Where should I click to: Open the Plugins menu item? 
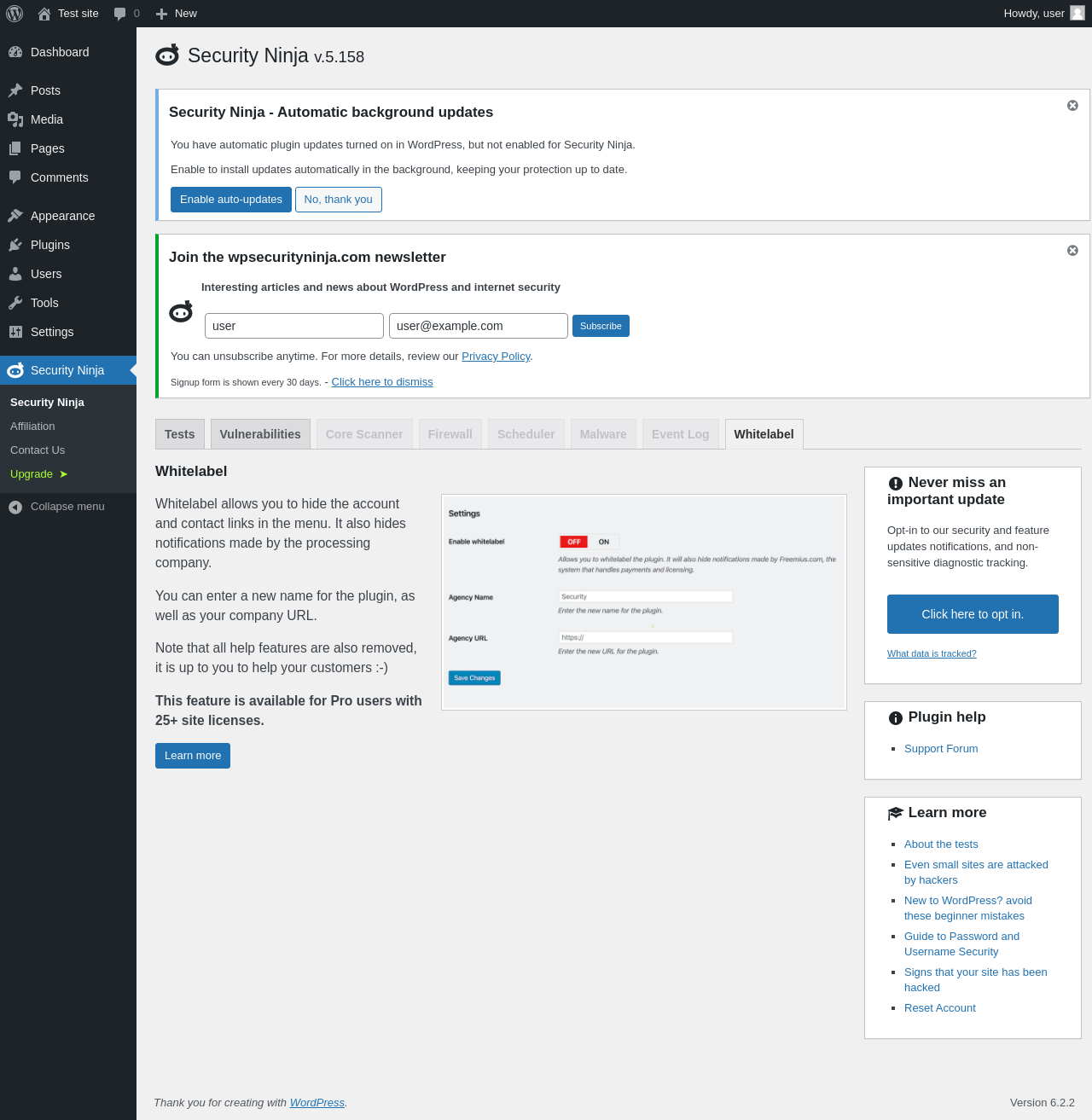(50, 245)
